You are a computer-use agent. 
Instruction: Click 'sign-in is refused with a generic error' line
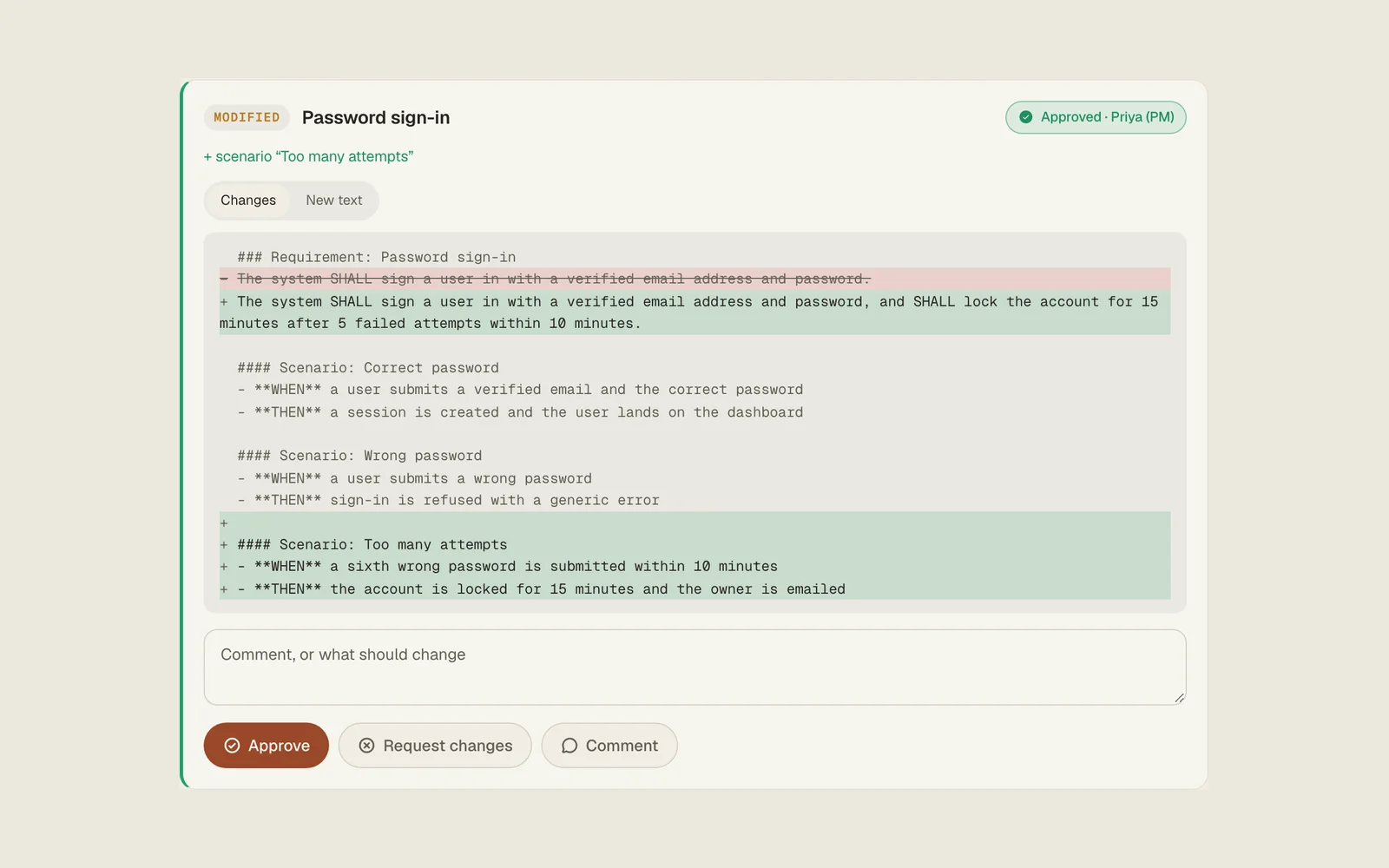[x=449, y=500]
